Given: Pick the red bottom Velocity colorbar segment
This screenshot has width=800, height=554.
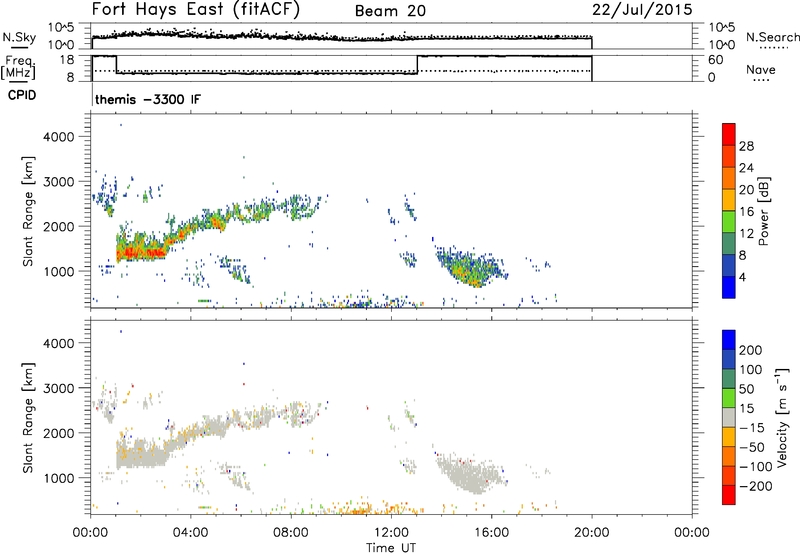Looking at the screenshot, I should [x=729, y=495].
